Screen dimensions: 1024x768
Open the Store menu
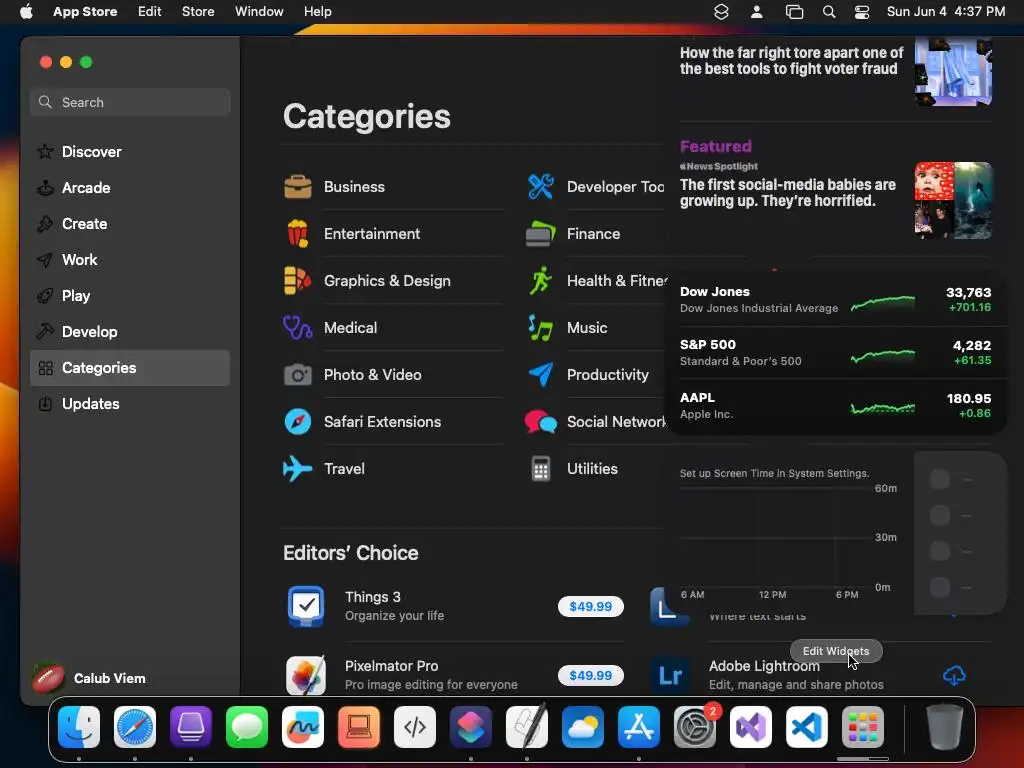[x=198, y=12]
